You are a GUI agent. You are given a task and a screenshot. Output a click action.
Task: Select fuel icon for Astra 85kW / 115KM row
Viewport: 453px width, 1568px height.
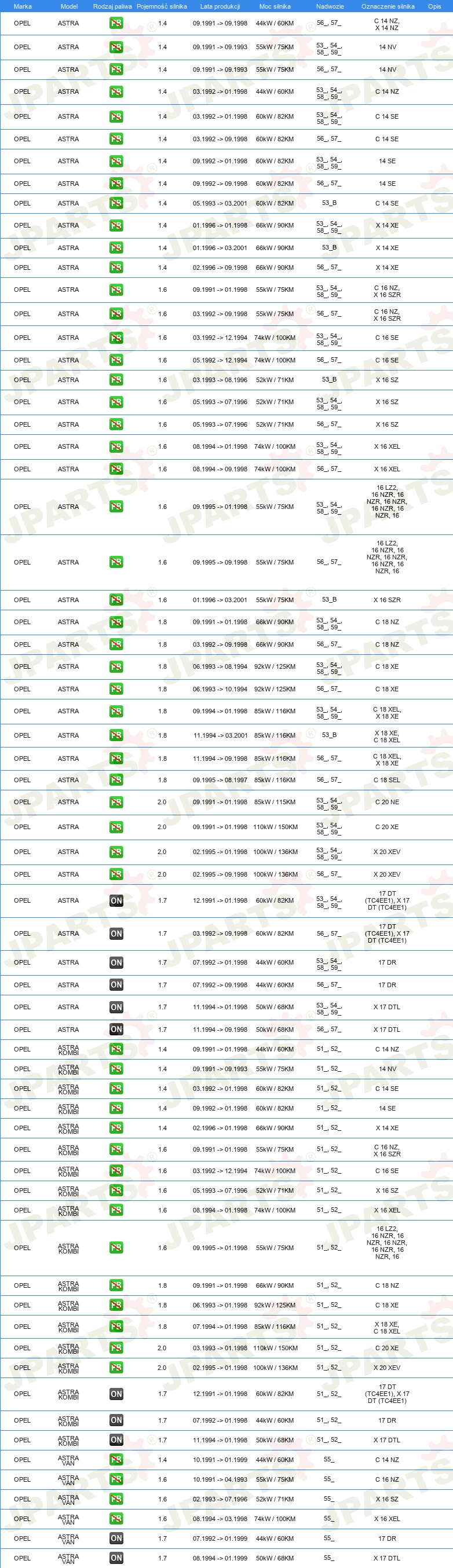[x=116, y=803]
